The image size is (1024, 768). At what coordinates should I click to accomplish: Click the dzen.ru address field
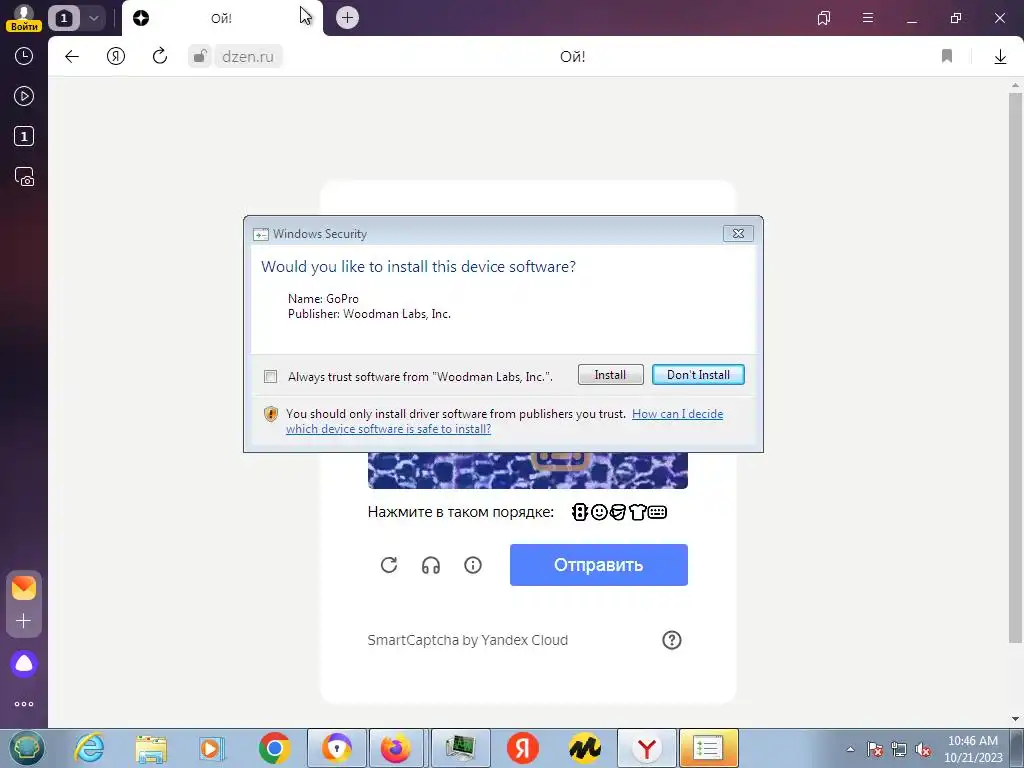(248, 57)
